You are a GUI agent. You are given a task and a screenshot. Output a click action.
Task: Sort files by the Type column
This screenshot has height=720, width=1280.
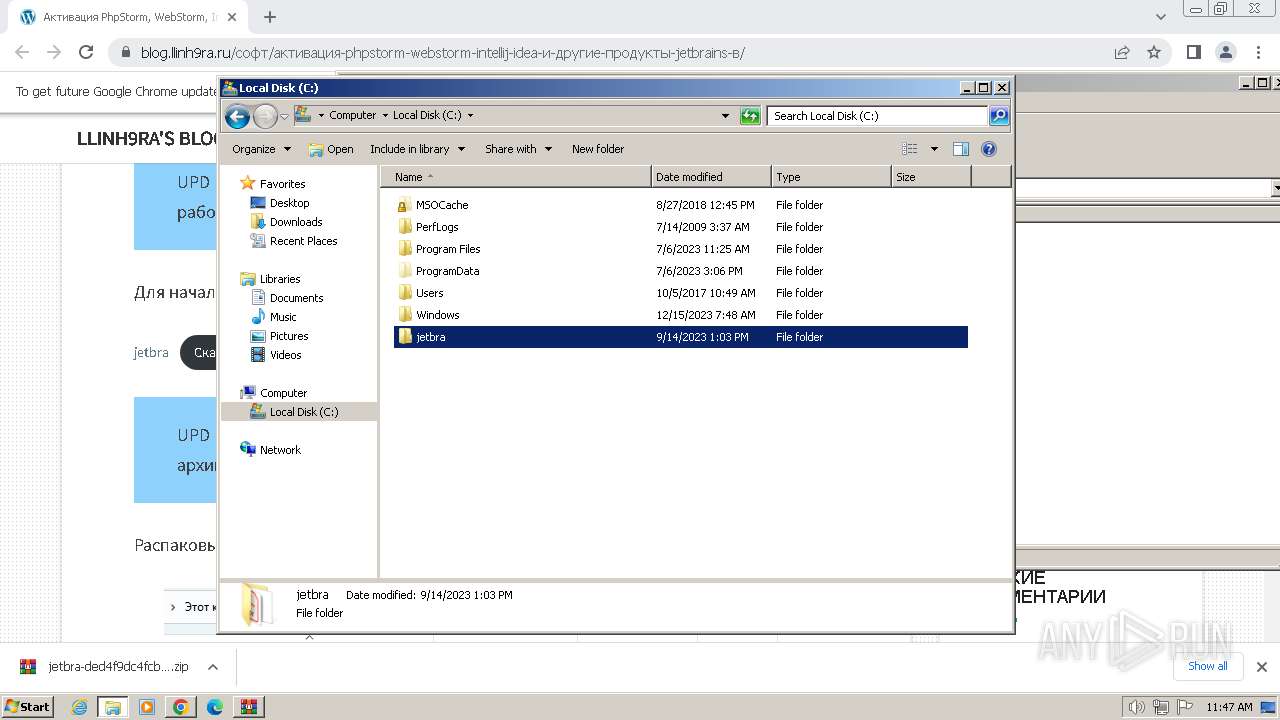click(831, 177)
